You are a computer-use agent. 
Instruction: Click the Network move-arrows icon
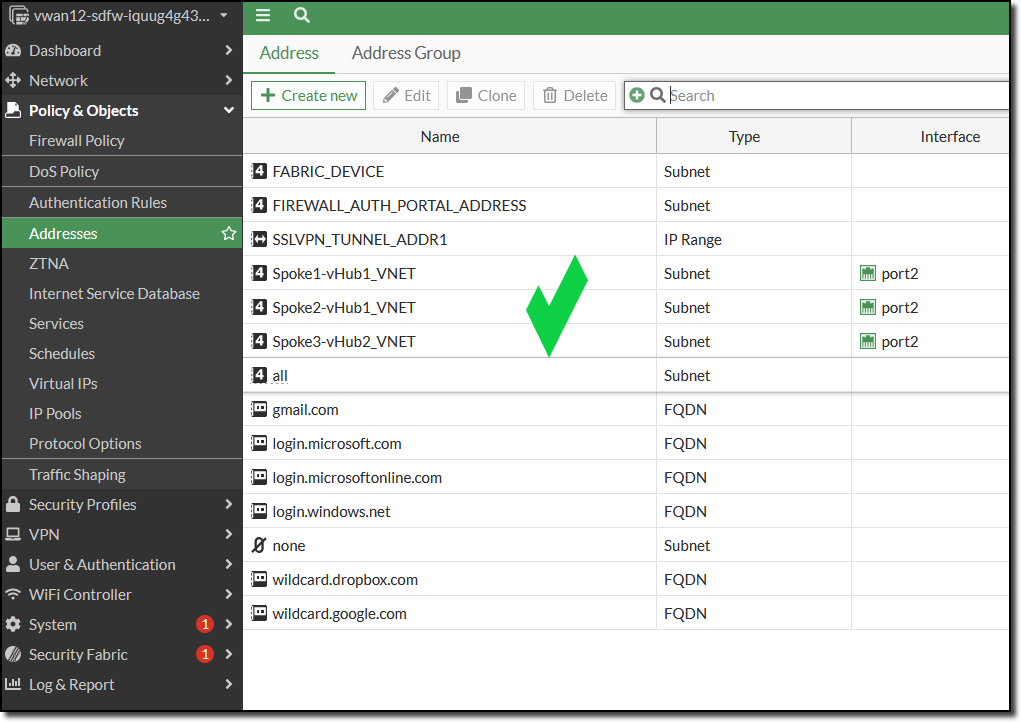point(13,81)
